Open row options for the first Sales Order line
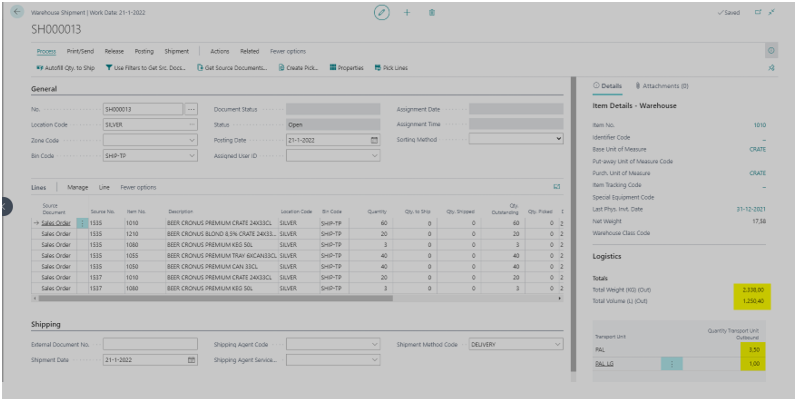The width and height of the screenshot is (795, 404). coord(82,223)
